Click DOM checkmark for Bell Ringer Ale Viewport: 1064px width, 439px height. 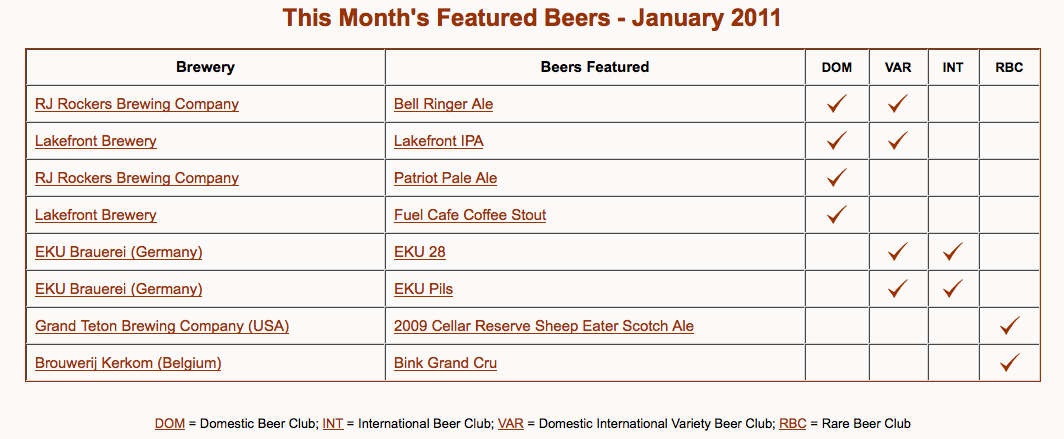click(837, 104)
